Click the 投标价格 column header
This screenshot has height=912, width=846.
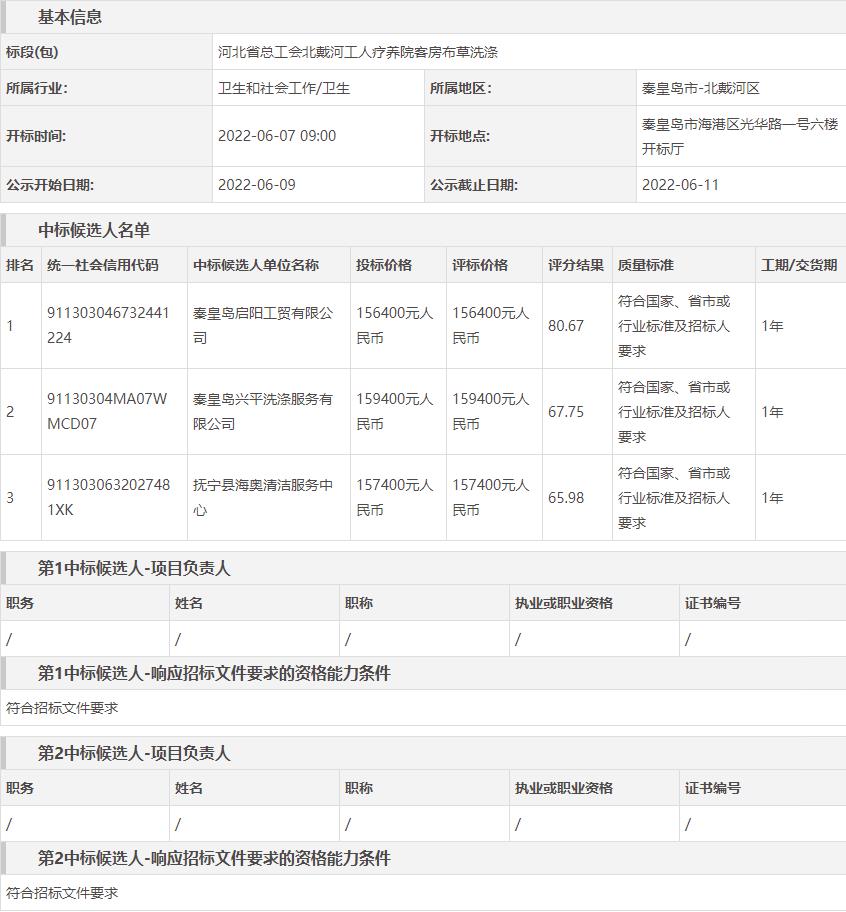(384, 265)
